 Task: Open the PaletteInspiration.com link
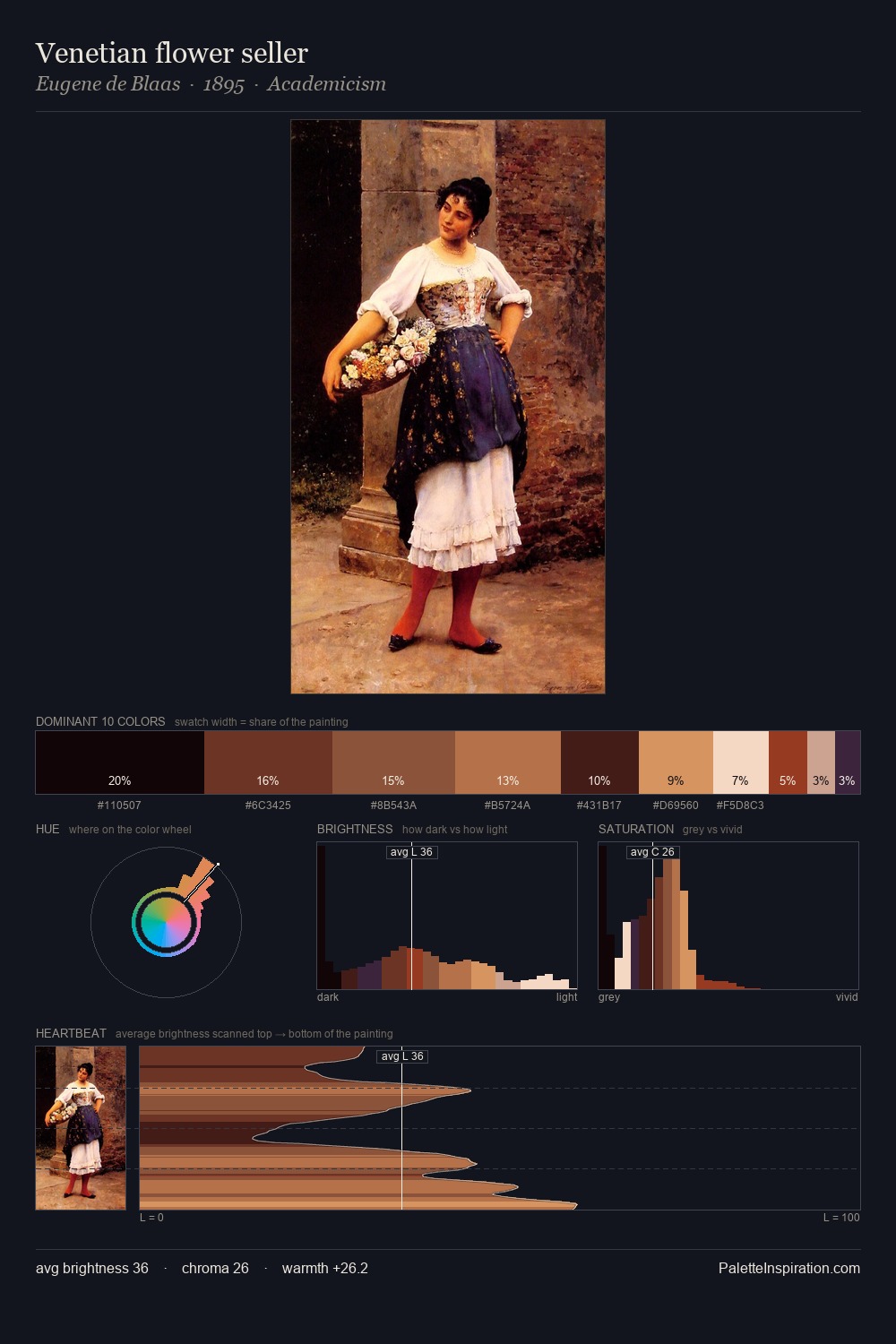pos(789,1269)
